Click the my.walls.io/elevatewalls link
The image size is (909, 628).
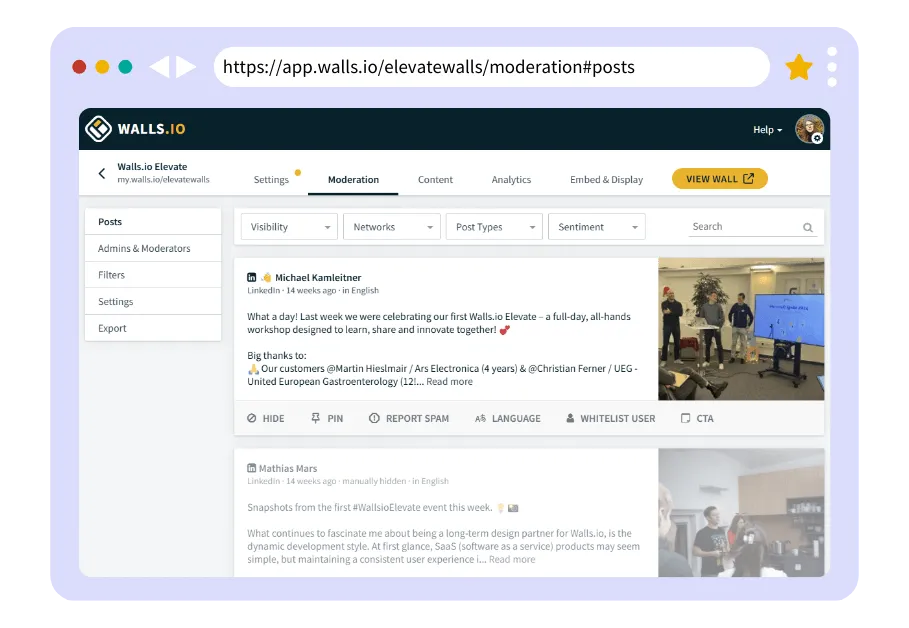coord(163,180)
